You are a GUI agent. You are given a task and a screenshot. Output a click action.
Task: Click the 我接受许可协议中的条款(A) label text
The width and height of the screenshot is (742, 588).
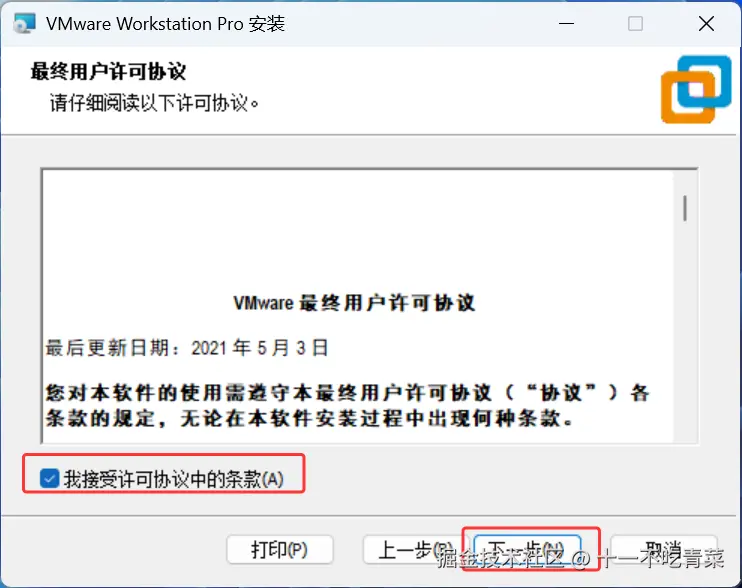pyautogui.click(x=173, y=479)
